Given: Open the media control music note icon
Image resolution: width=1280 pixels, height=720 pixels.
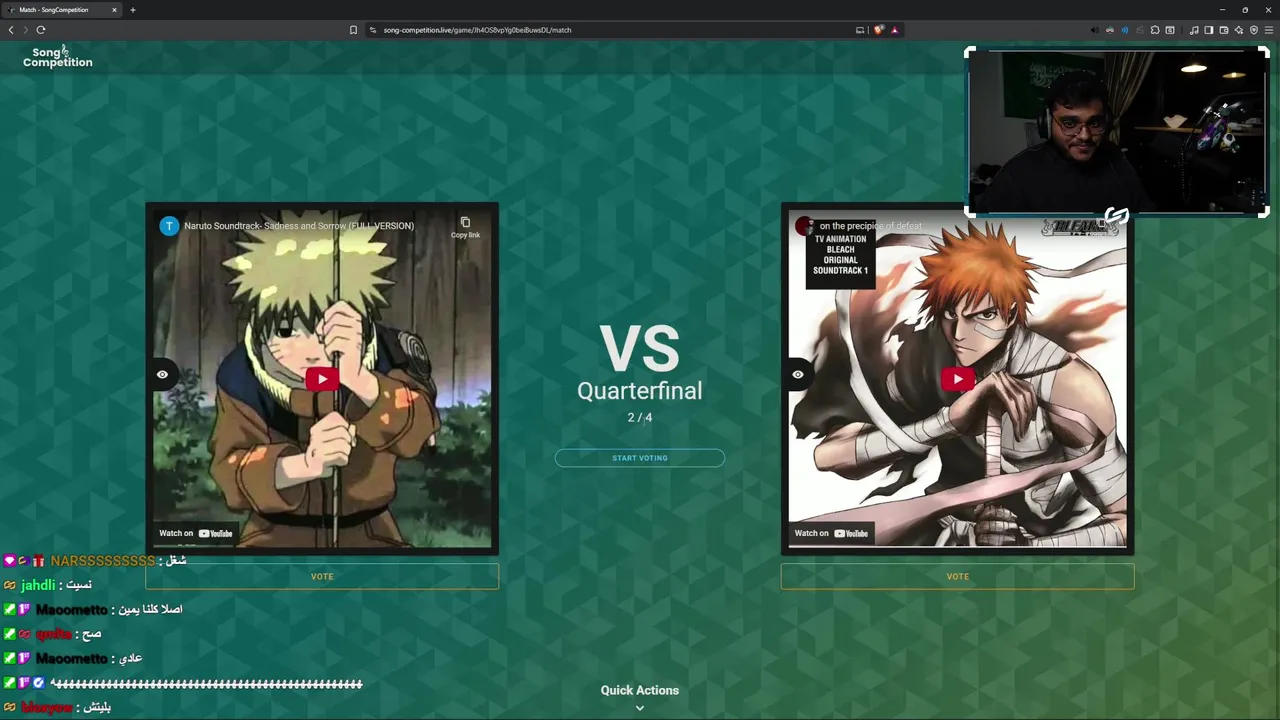Looking at the screenshot, I should click(x=1194, y=30).
